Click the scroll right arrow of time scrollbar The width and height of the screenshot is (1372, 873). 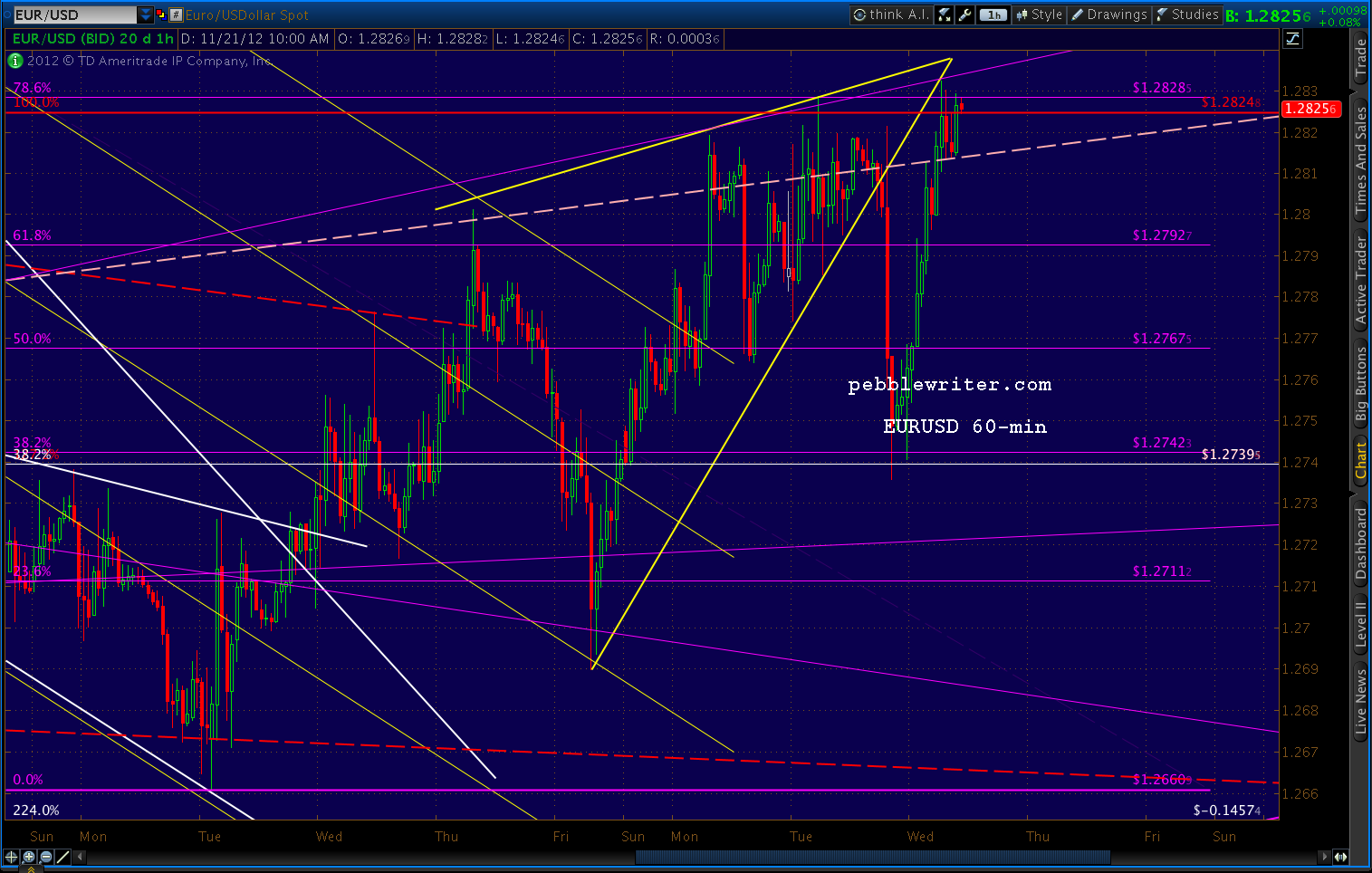tap(1326, 857)
